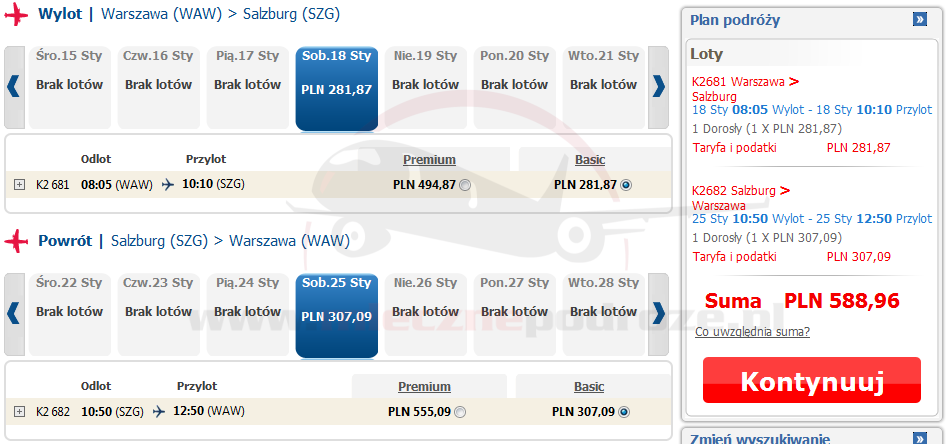Image resolution: width=947 pixels, height=444 pixels.
Task: Select Basic fare PLN 281,87 radio
Action: [626, 185]
